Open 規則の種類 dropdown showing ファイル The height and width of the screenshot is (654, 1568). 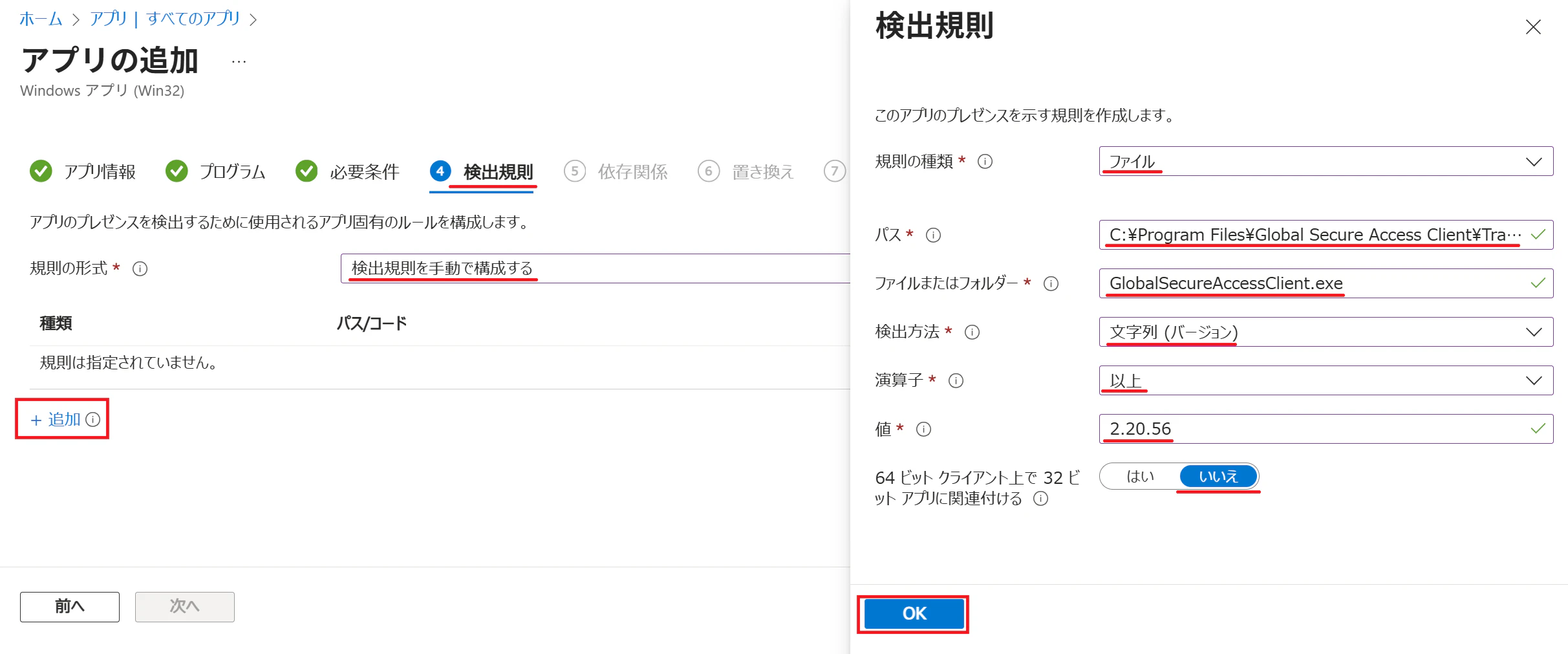point(1326,161)
